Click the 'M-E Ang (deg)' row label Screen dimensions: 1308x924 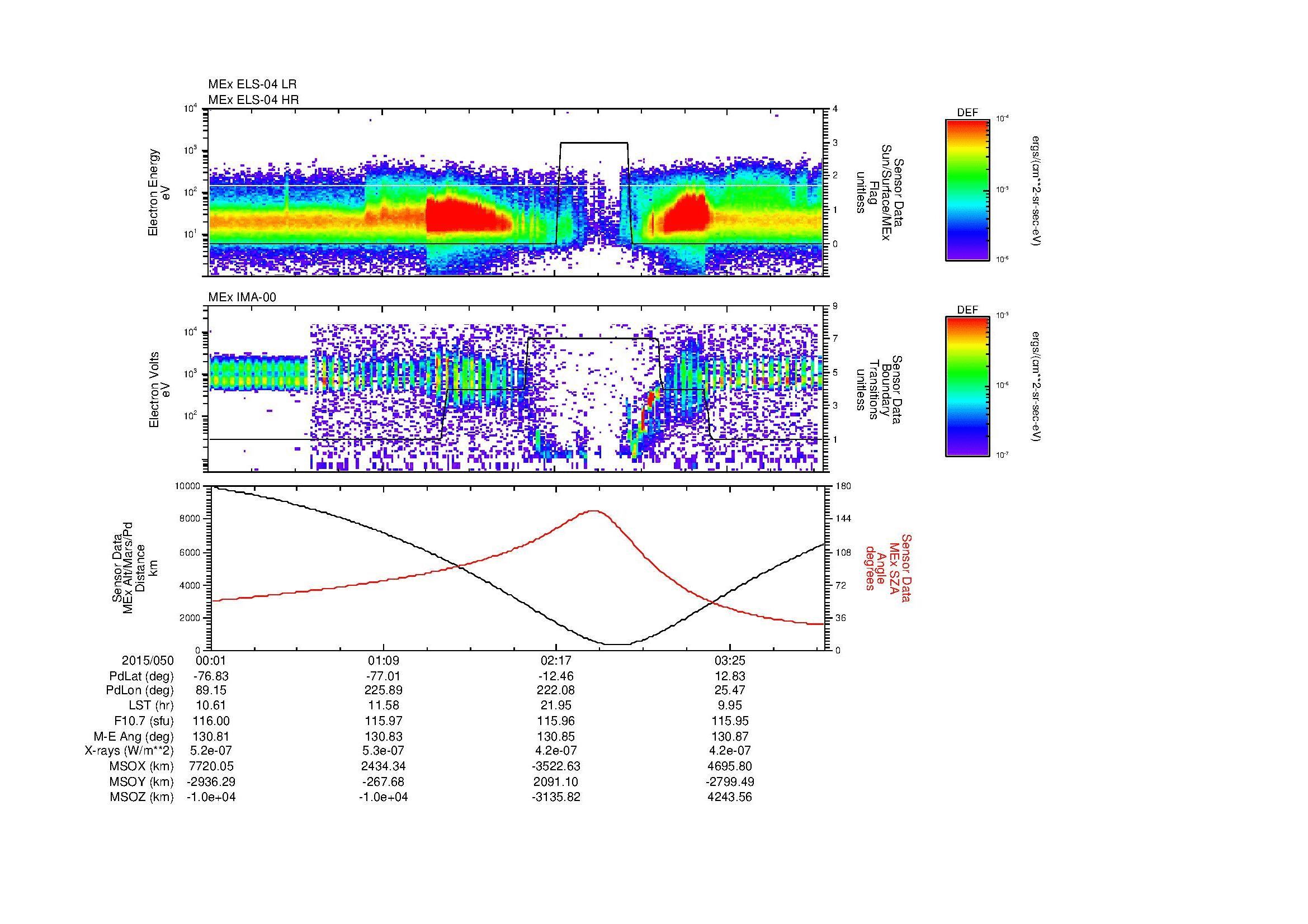coord(133,736)
